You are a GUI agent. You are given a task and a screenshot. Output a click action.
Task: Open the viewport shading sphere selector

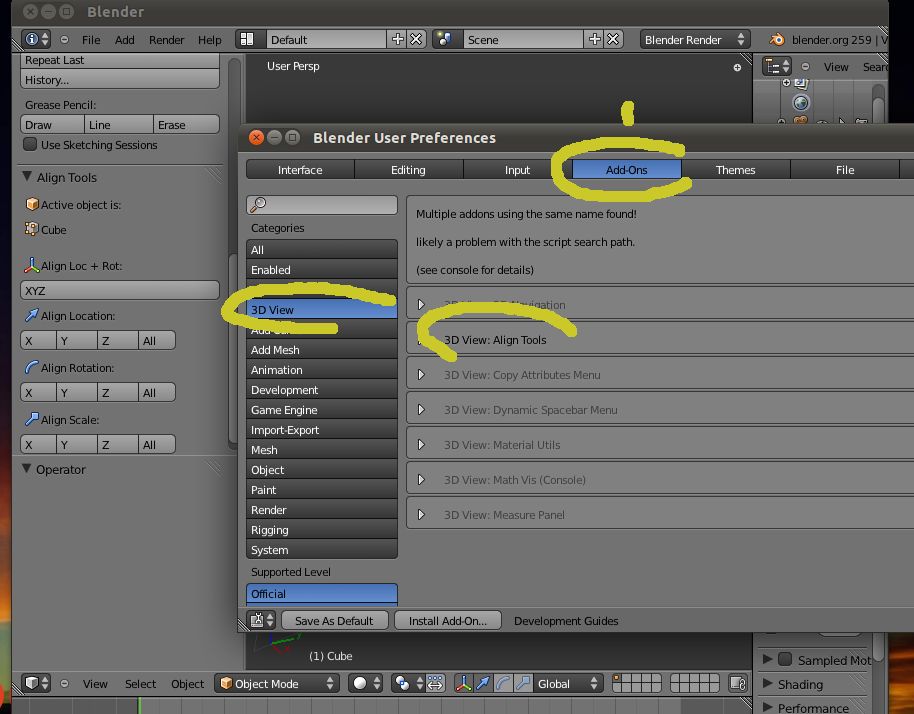[367, 683]
